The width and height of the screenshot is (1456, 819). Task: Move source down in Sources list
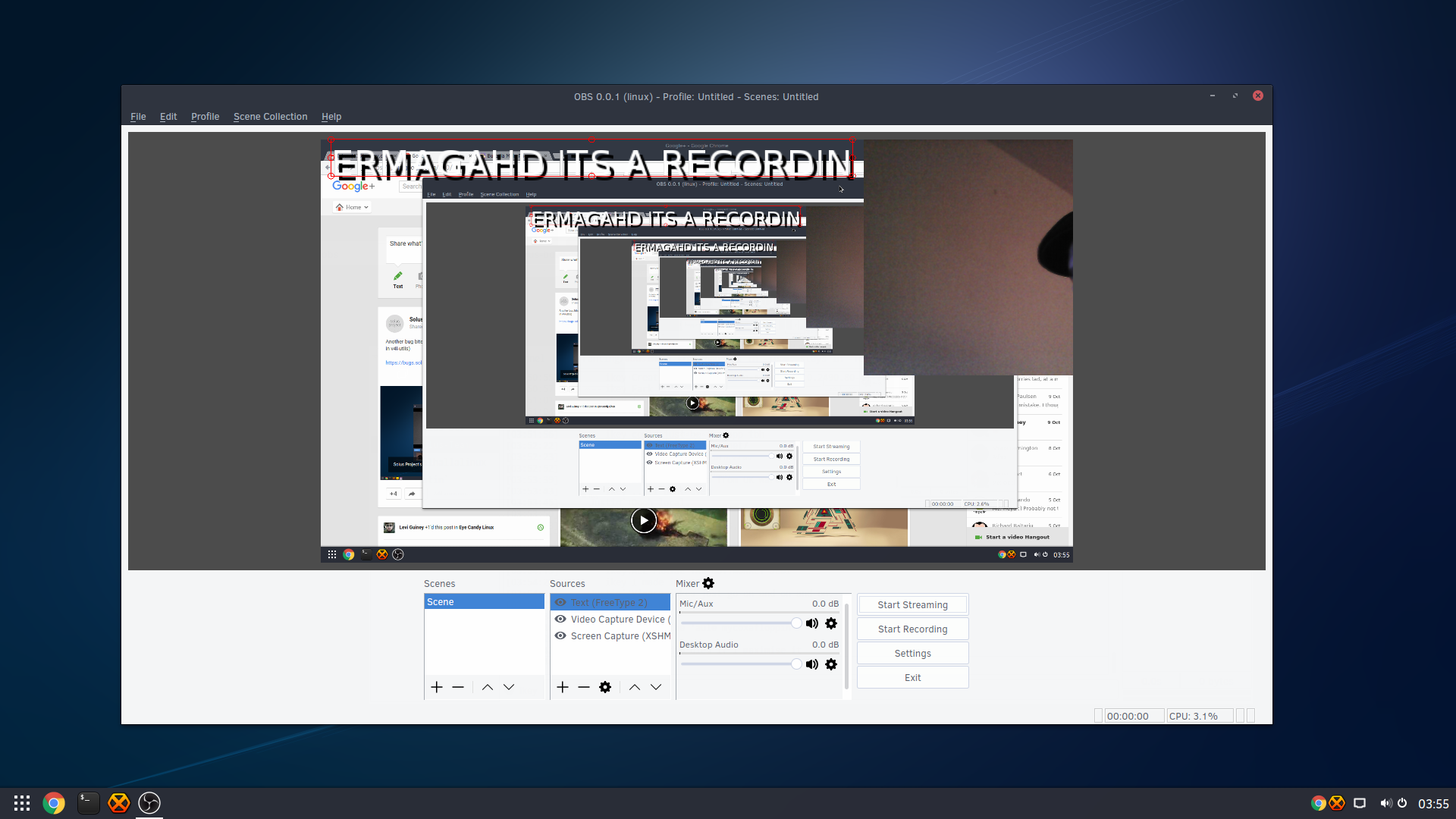click(x=656, y=687)
